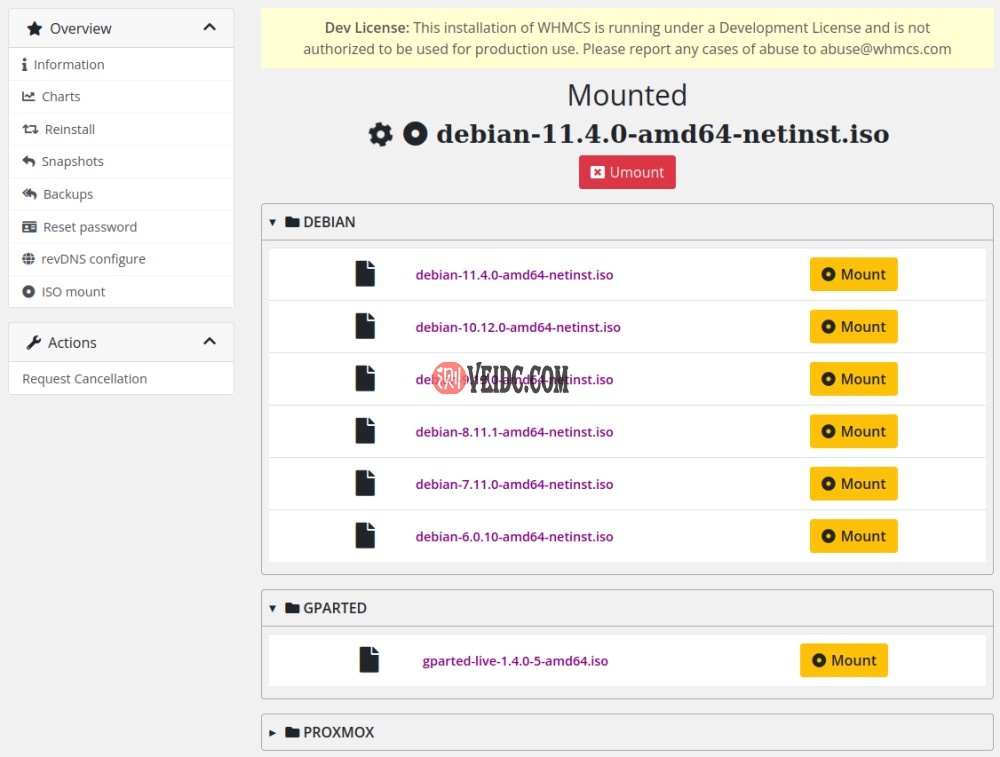Mount debian-7.11.0-amd64-netinst.iso

click(x=853, y=483)
